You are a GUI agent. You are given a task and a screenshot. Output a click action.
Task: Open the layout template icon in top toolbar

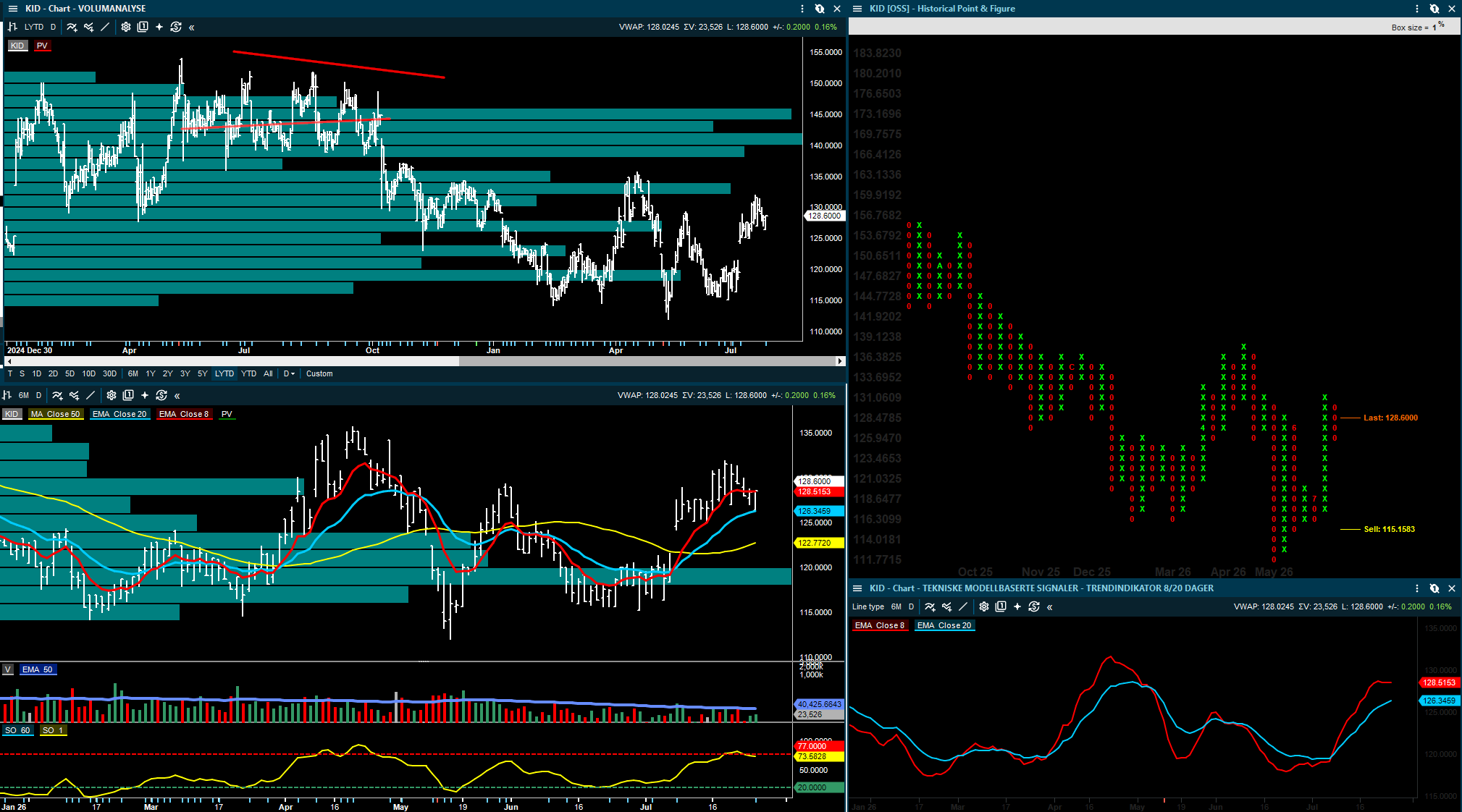(x=143, y=27)
